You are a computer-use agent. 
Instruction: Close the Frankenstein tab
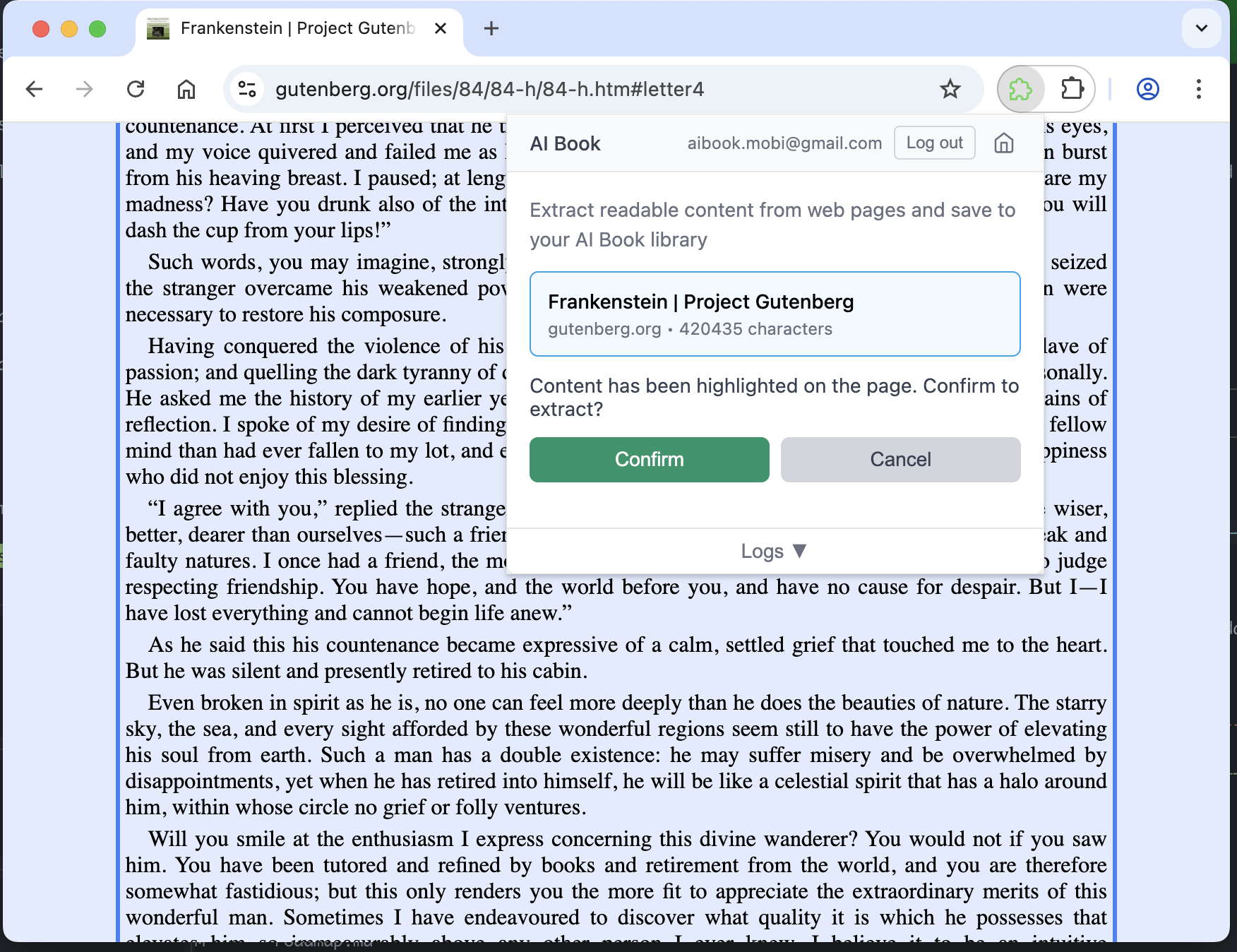[441, 28]
